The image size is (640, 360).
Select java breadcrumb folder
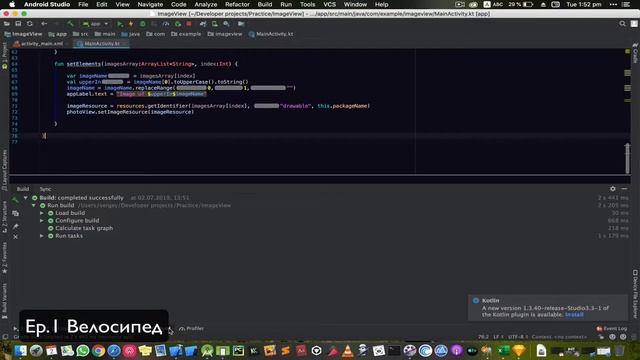(x=131, y=34)
